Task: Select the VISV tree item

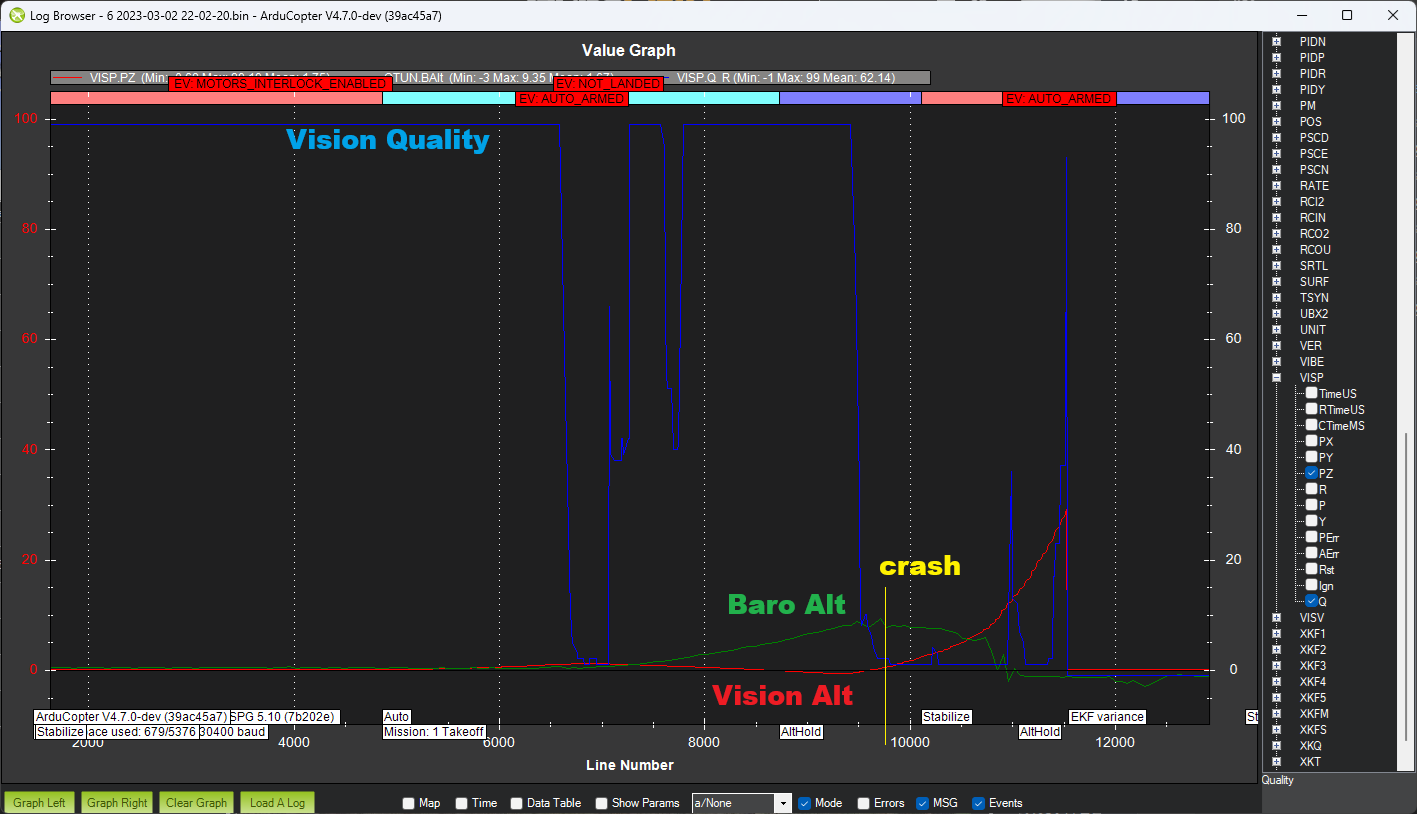Action: click(x=1311, y=618)
